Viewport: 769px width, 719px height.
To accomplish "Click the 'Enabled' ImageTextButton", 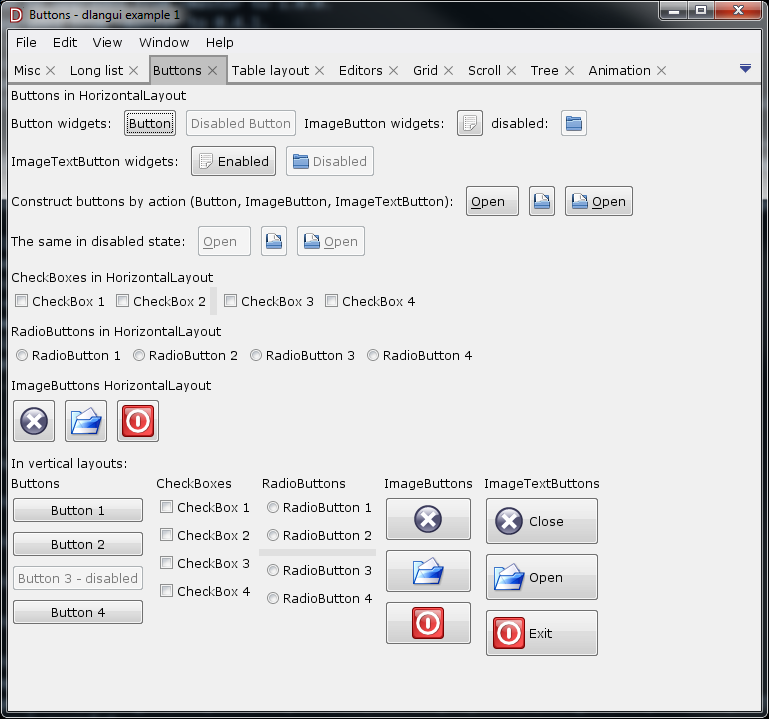I will tap(233, 161).
